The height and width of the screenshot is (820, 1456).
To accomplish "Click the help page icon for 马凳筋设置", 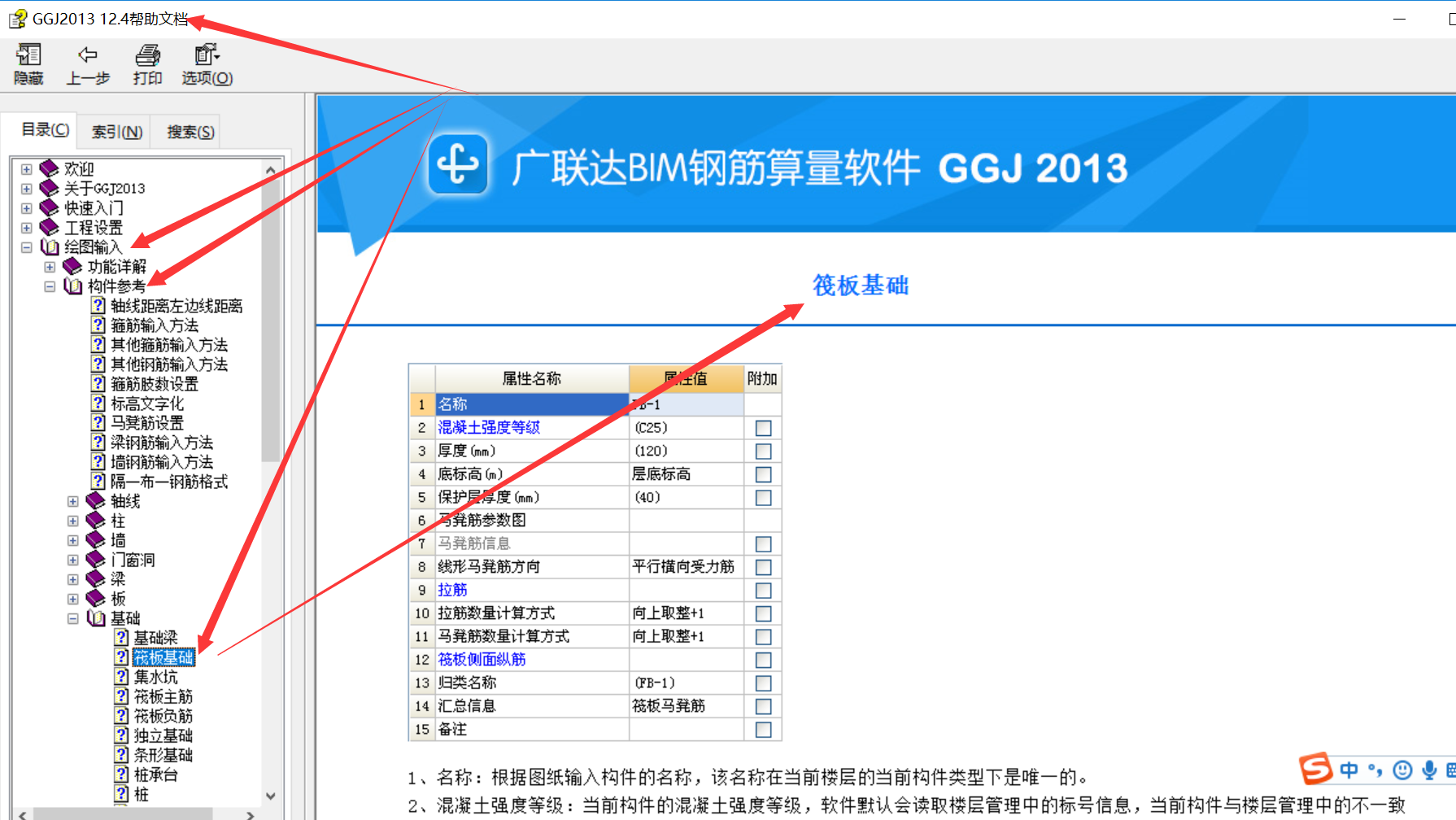I will 98,422.
